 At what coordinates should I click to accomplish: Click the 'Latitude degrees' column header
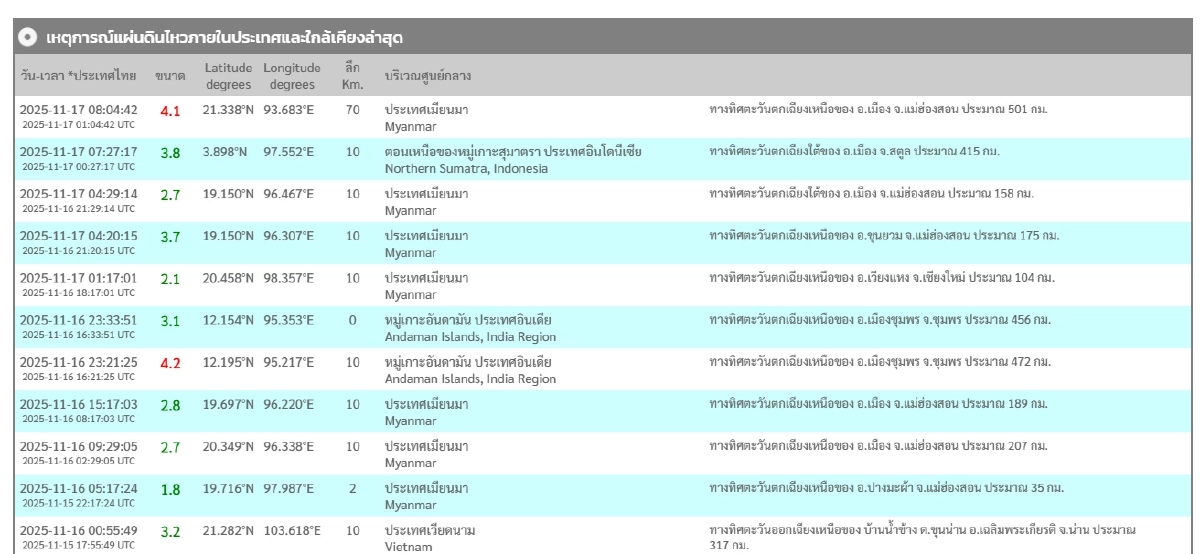pyautogui.click(x=226, y=76)
